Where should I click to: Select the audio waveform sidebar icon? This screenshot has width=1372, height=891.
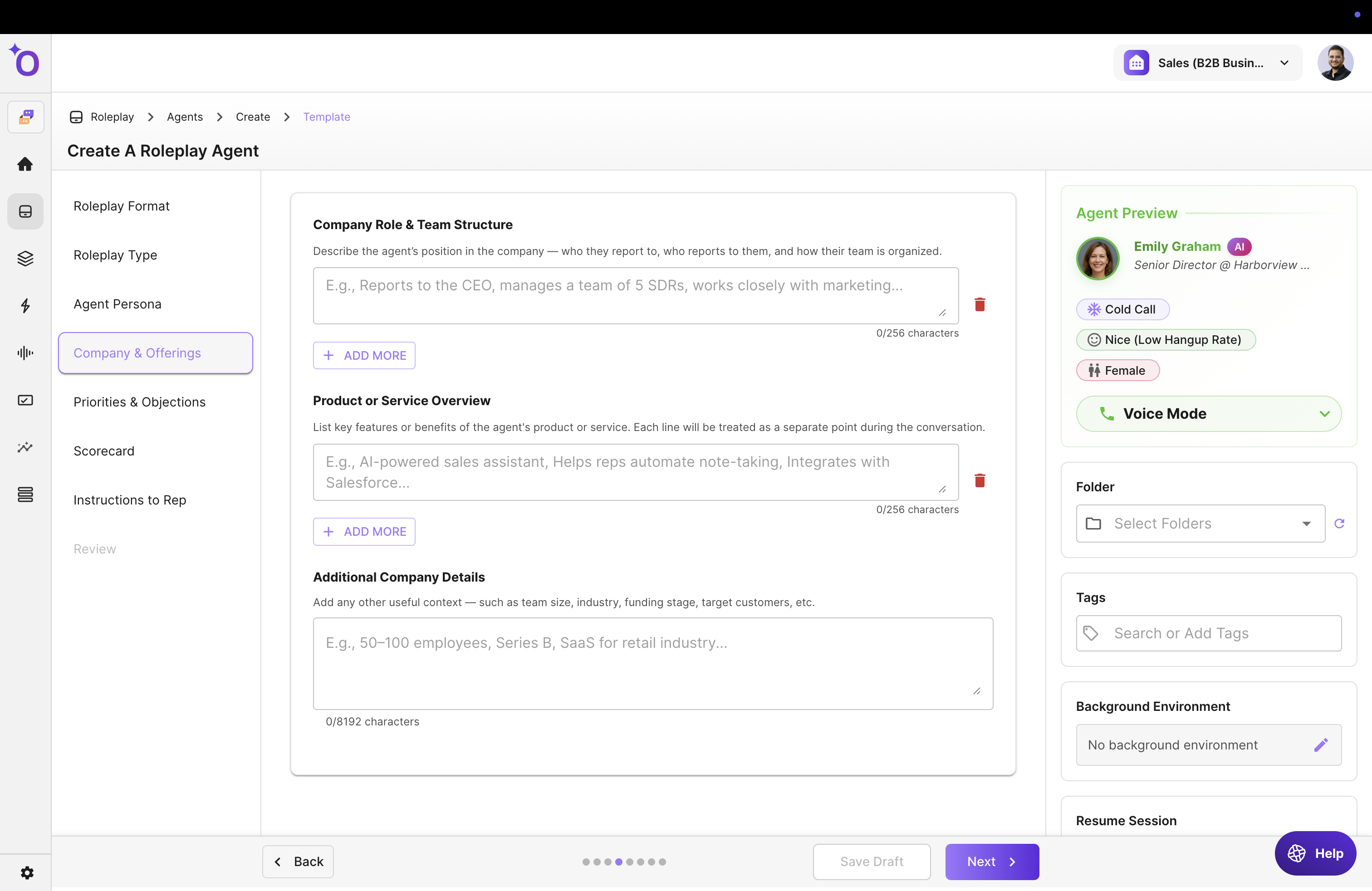coord(25,352)
